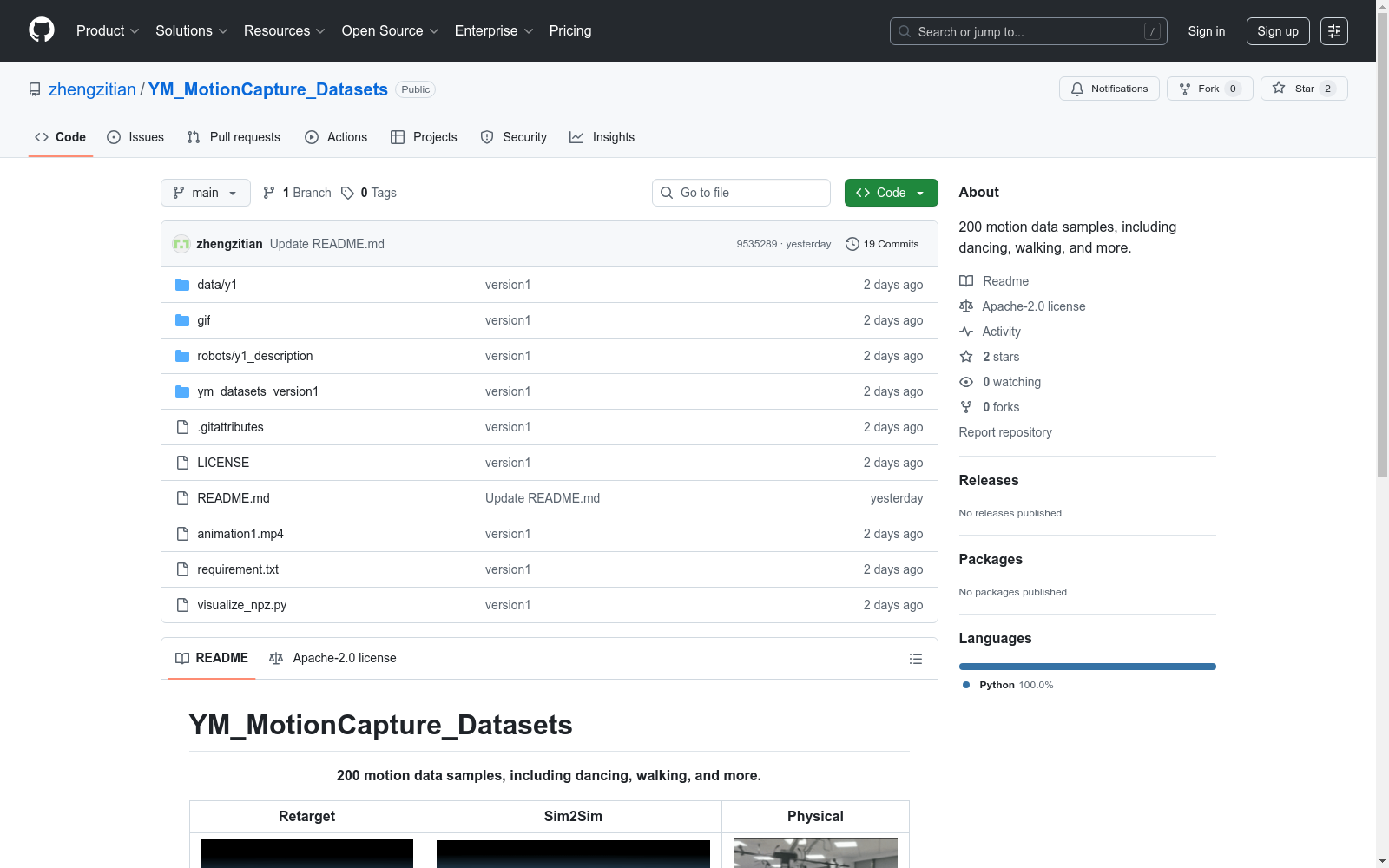Click the commit history clock icon
This screenshot has height=868, width=1389.
(852, 244)
